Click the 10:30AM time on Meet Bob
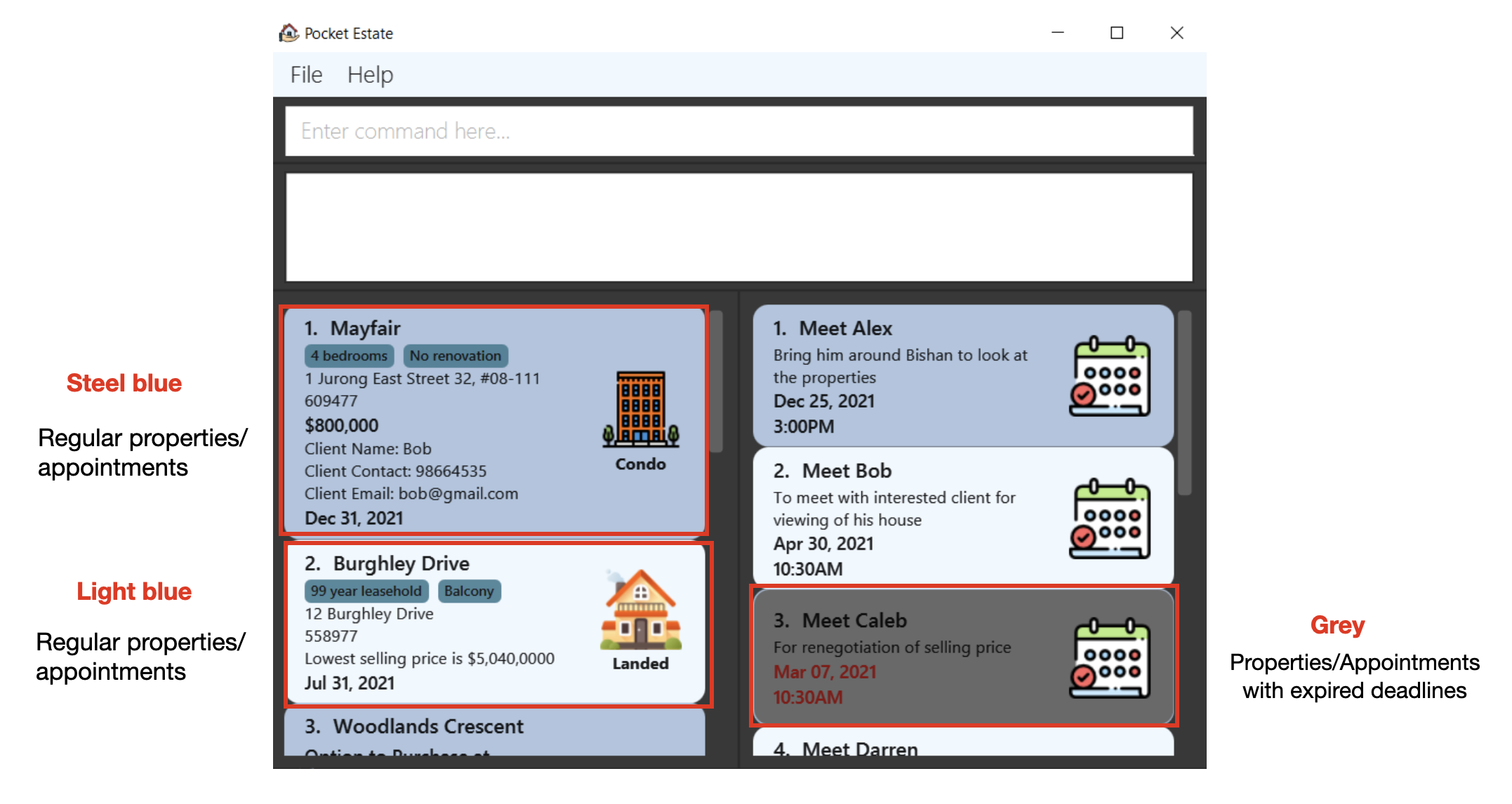1512x804 pixels. tap(808, 569)
